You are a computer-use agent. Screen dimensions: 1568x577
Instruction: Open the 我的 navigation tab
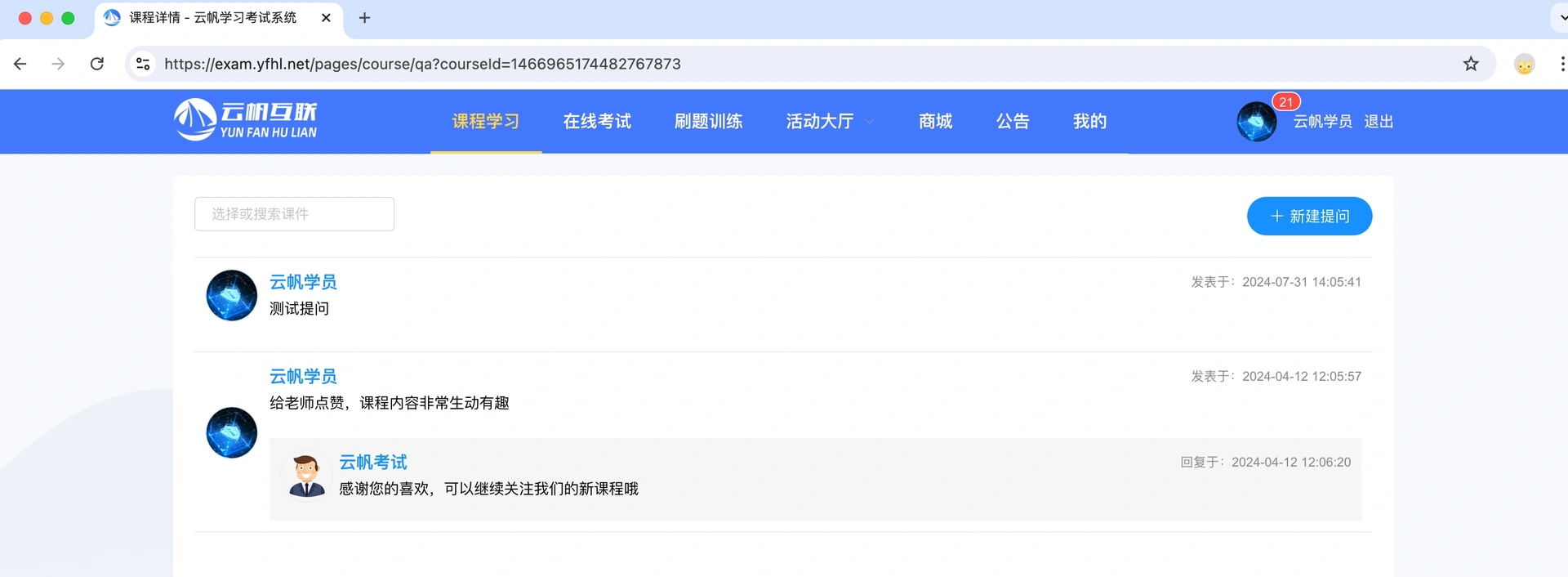1089,121
